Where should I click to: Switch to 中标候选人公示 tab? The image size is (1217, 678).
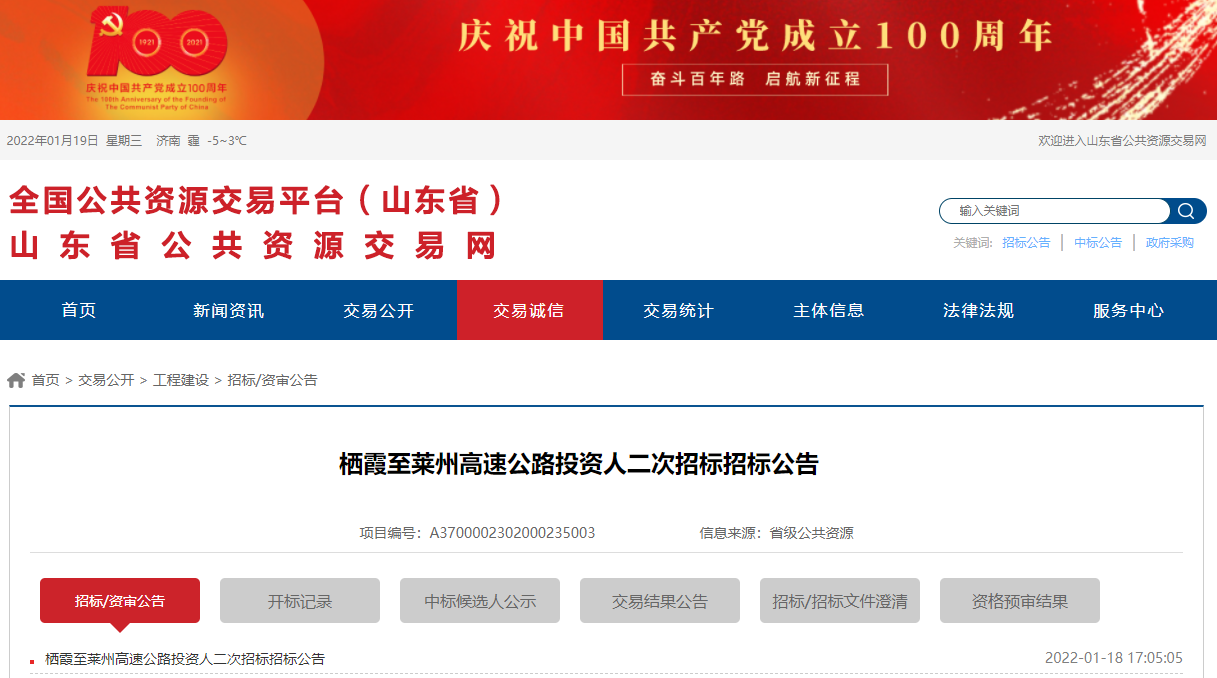pos(480,601)
